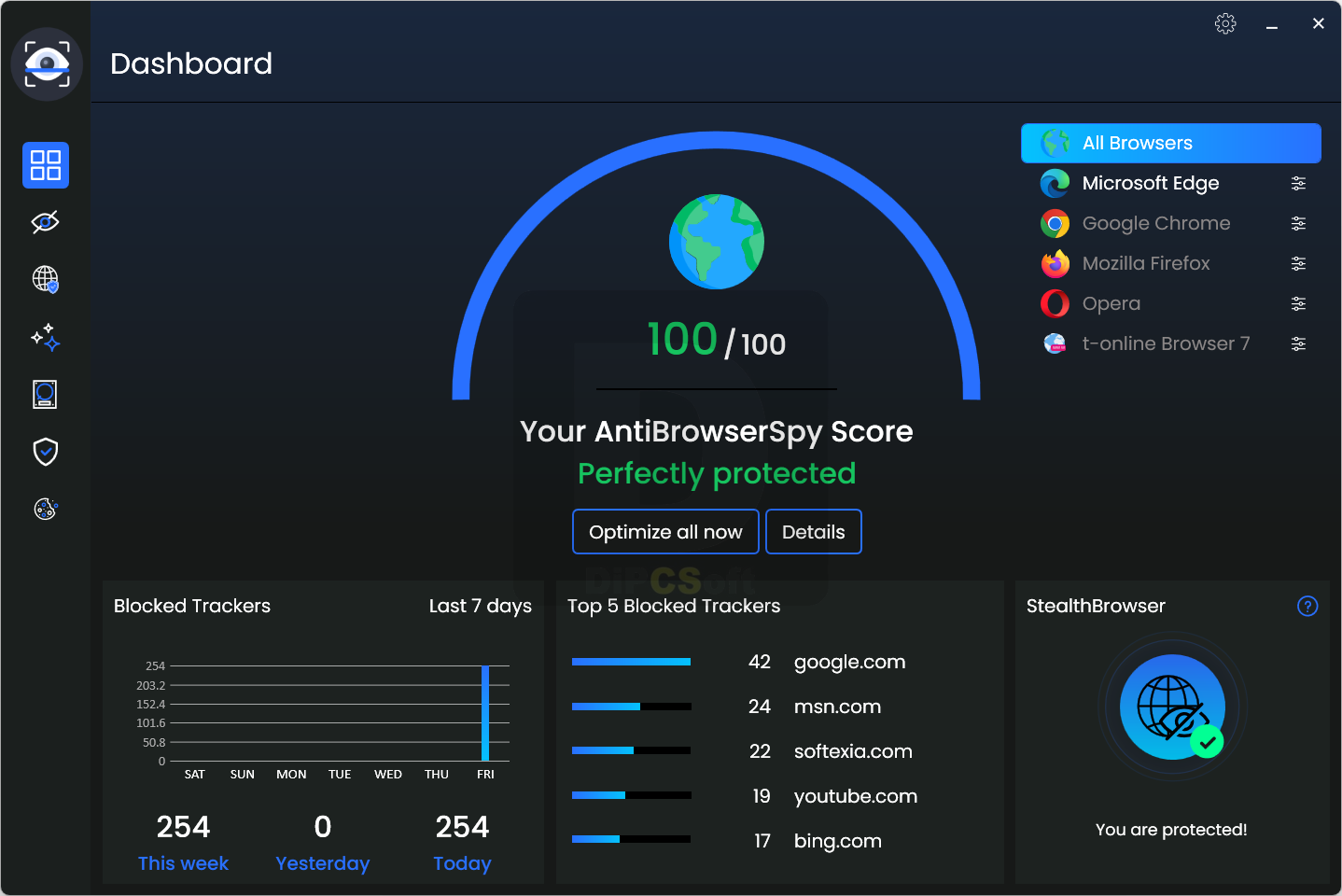1342x896 pixels.
Task: Click This week tracker count label
Action: [x=183, y=863]
